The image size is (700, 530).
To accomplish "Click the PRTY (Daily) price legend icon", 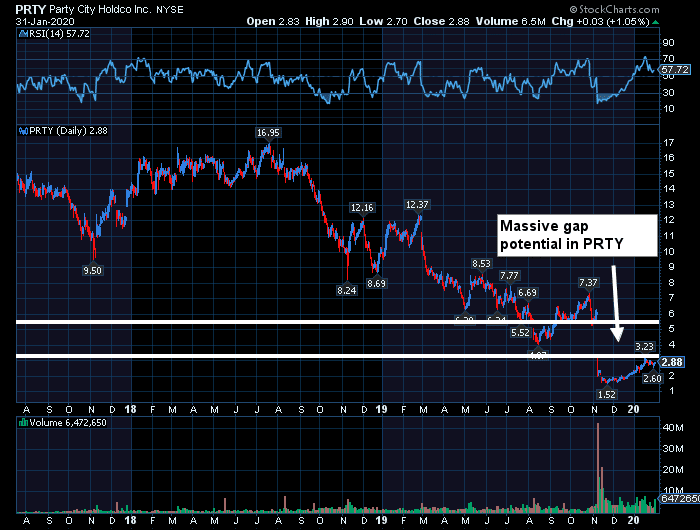I will click(24, 131).
